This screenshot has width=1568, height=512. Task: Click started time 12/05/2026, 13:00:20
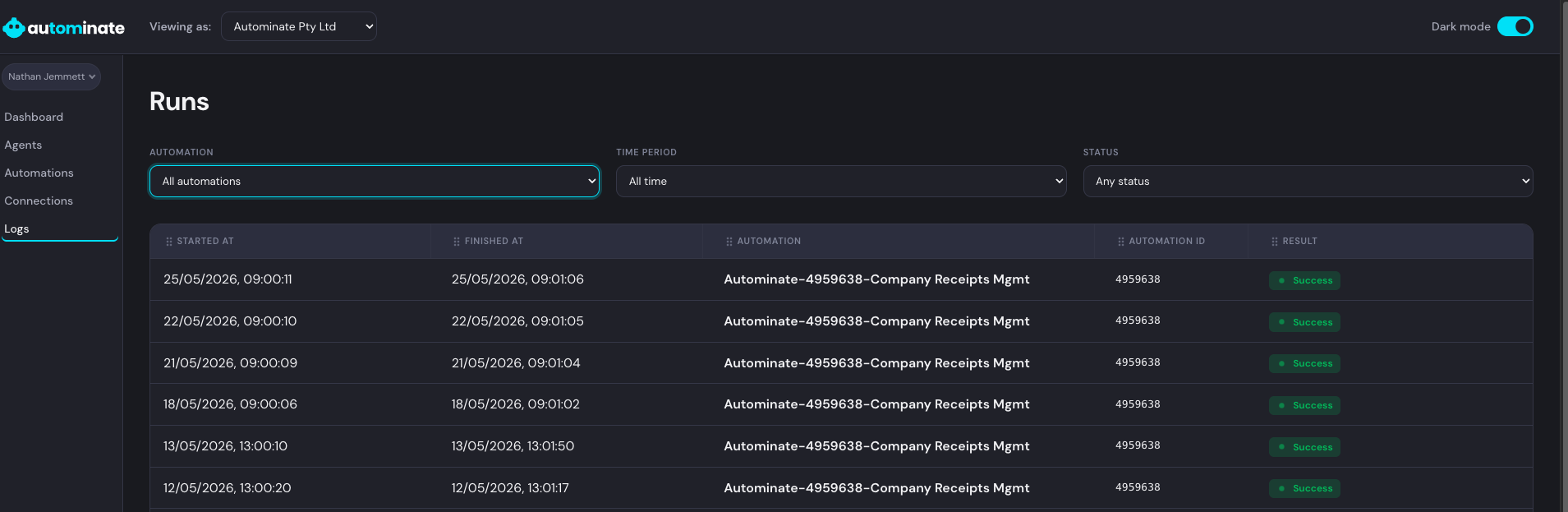tap(228, 488)
